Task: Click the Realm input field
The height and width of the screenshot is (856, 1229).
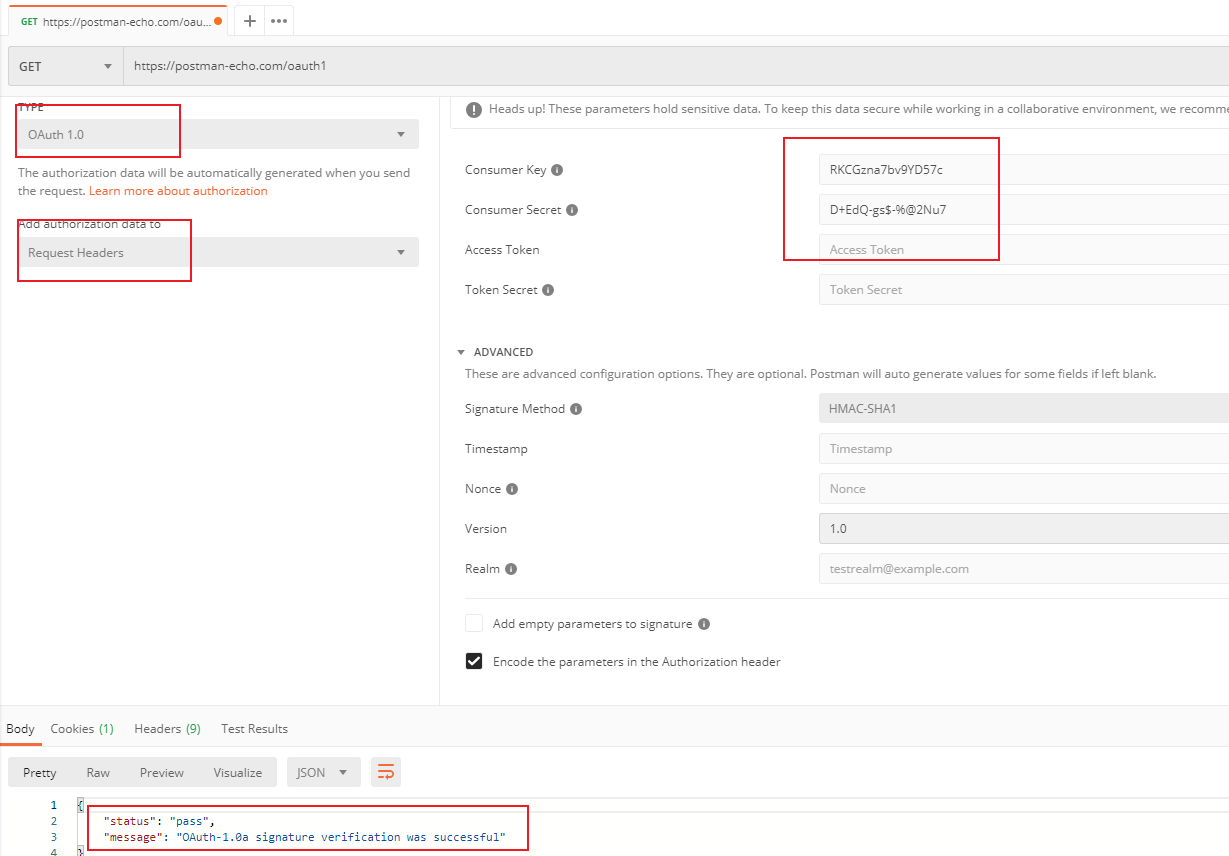Action: (x=1023, y=569)
